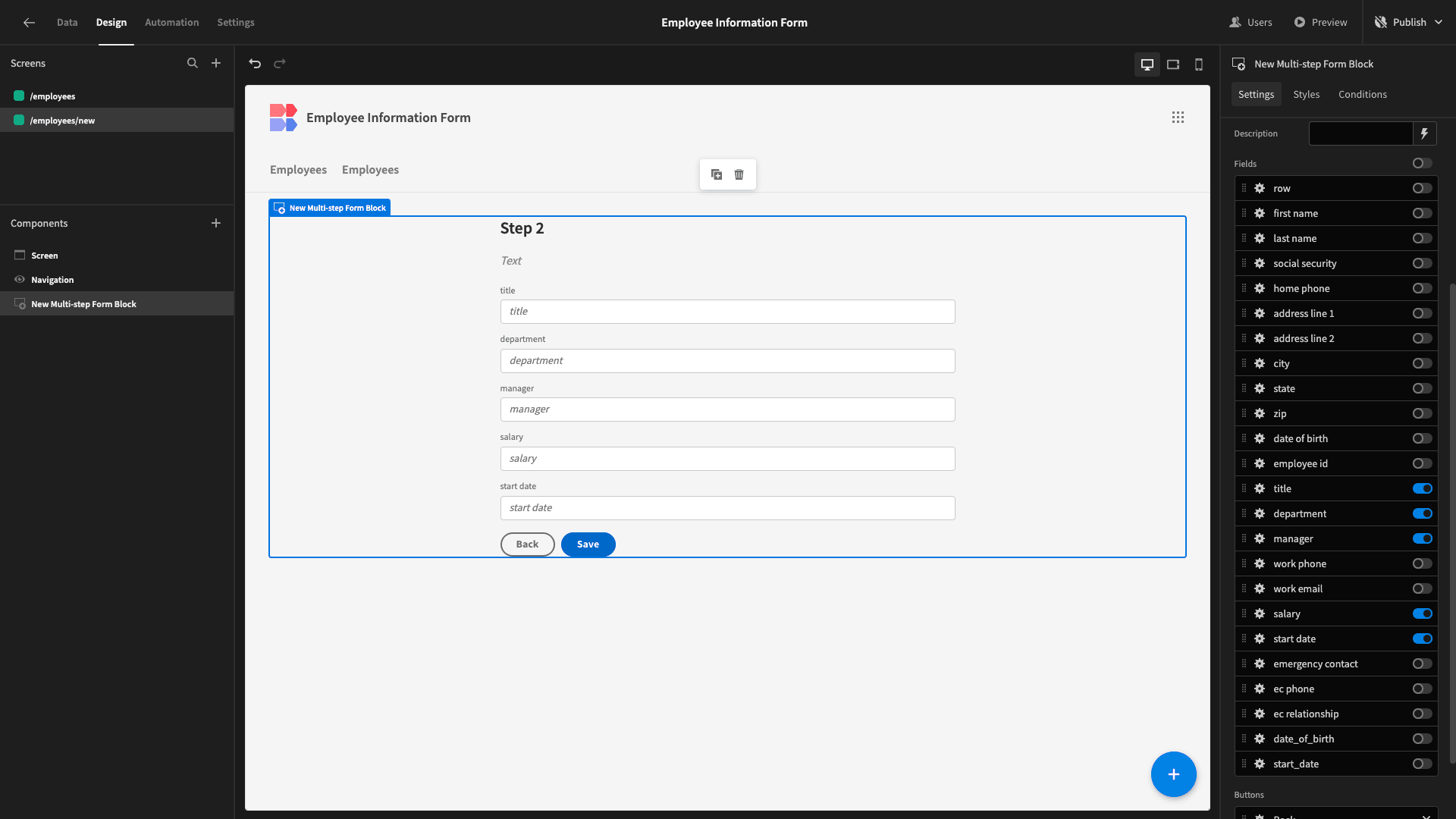1456x819 pixels.
Task: Click the tablet view icon
Action: (1173, 64)
